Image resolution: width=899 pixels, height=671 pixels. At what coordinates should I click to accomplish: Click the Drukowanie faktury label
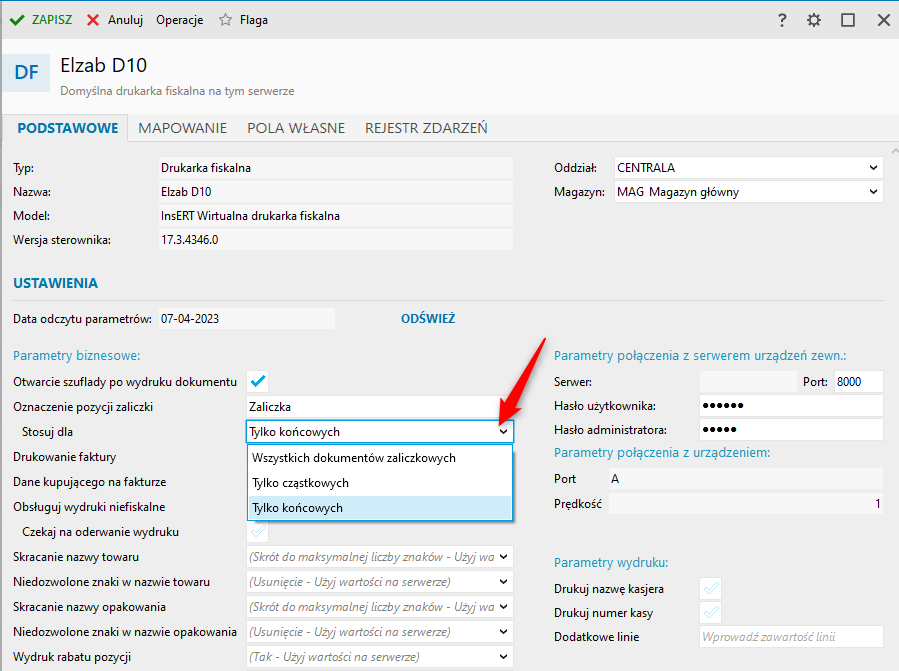click(x=65, y=457)
